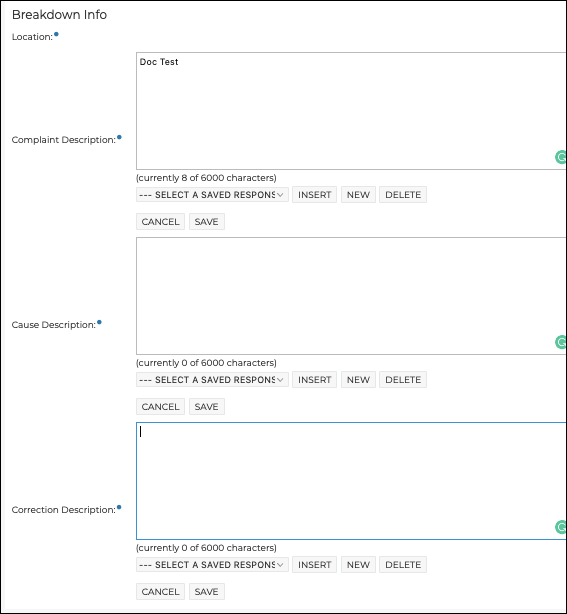This screenshot has height=614, width=567.
Task: Open saved response dropdown under Cause Description
Action: [x=212, y=379]
